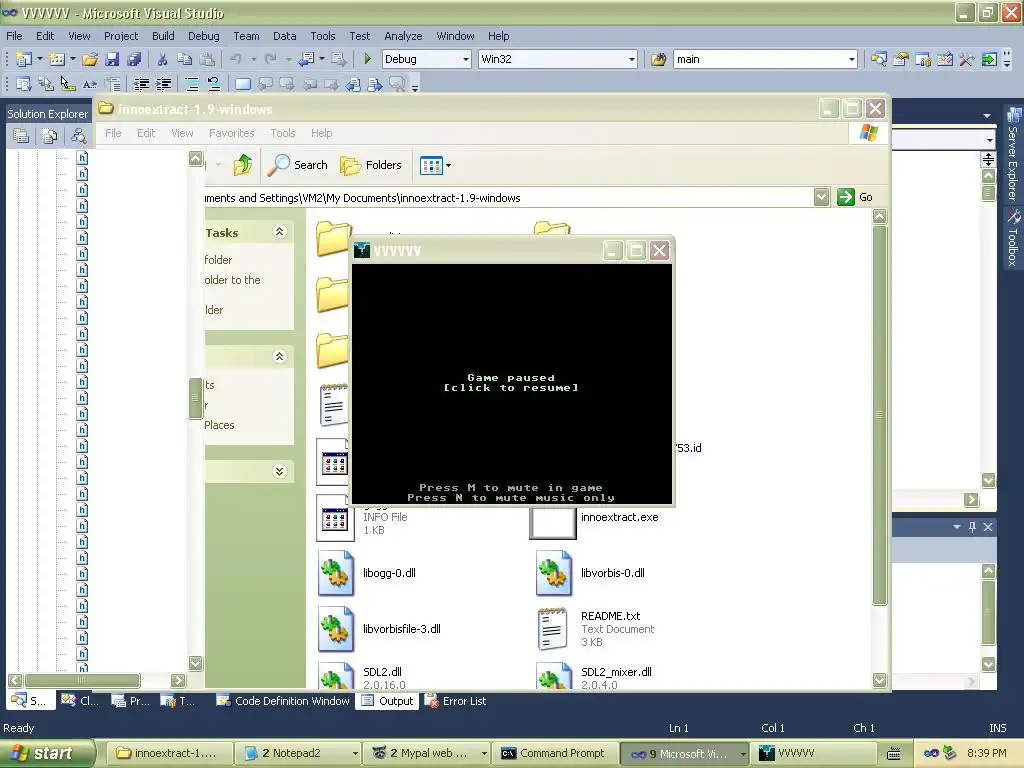This screenshot has height=768, width=1024.
Task: Click the Up folder icon in Explorer
Action: (243, 165)
